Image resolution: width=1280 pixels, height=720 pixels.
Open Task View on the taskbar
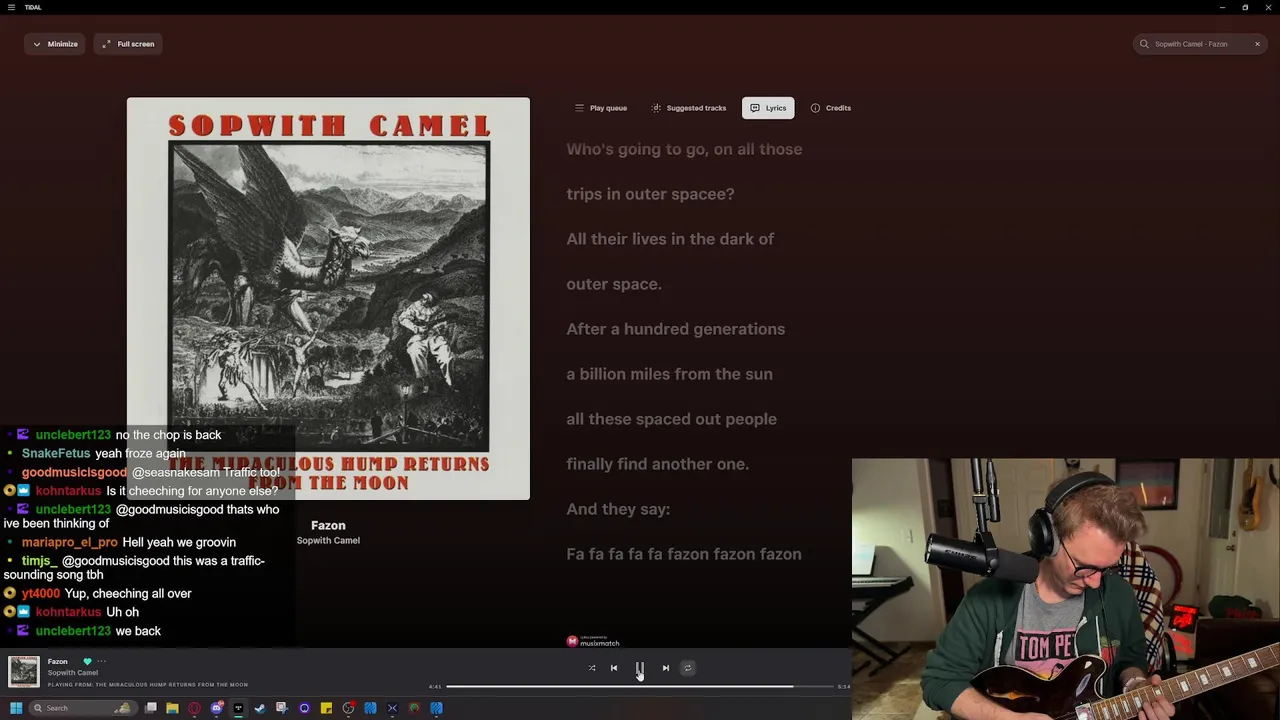[151, 708]
